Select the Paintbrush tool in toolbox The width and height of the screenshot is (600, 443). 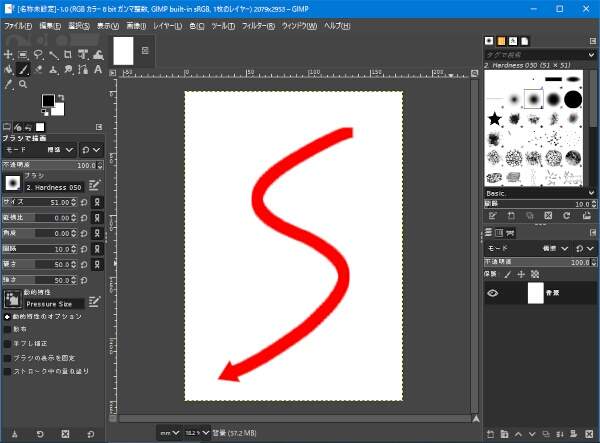coord(23,70)
